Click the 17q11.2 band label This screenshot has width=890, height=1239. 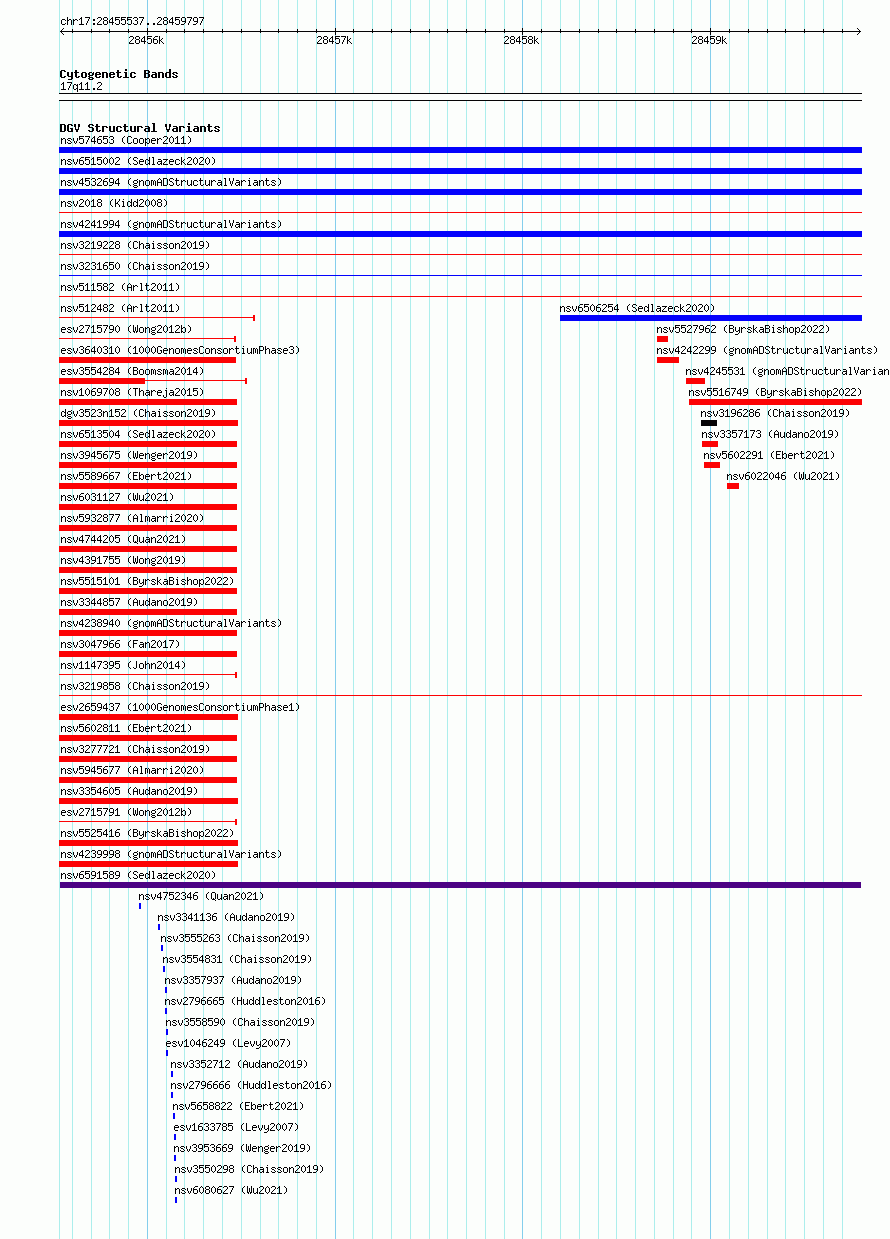click(81, 86)
